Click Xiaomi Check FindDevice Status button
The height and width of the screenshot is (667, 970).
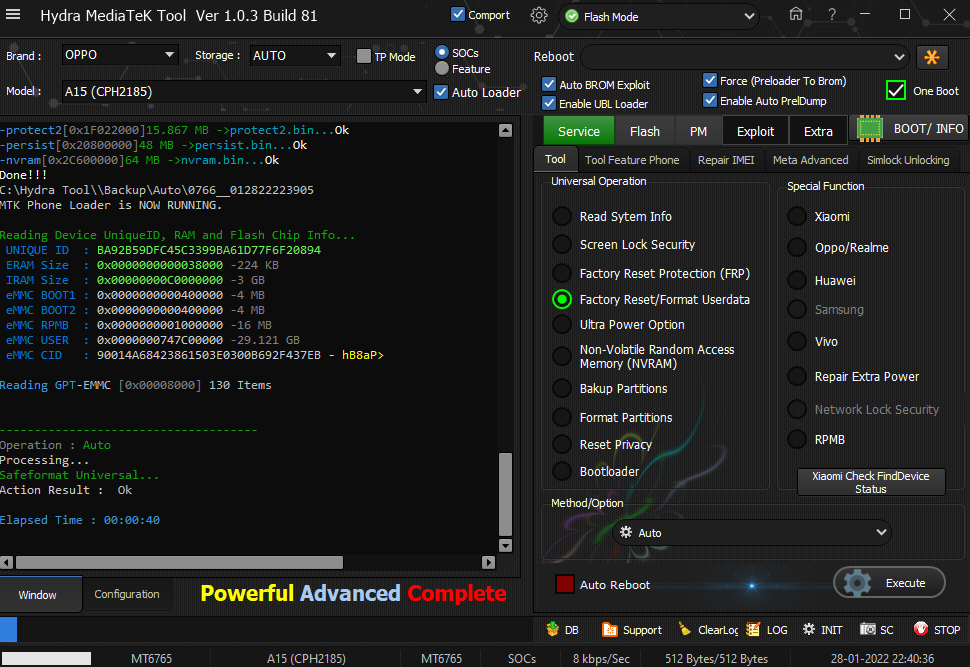[870, 482]
